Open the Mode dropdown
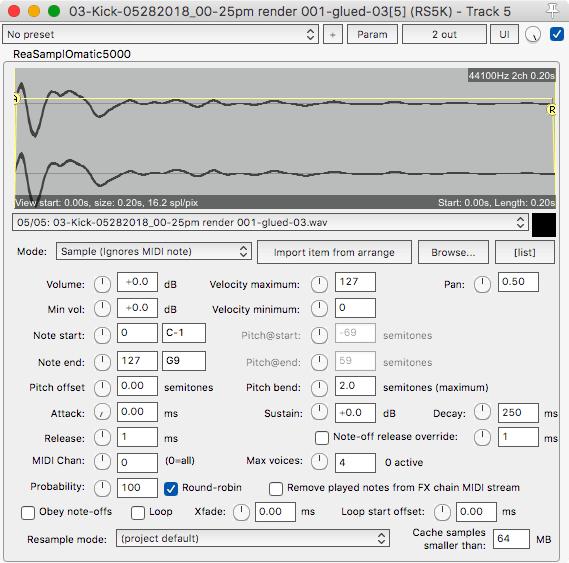The width and height of the screenshot is (569, 563). pyautogui.click(x=154, y=251)
